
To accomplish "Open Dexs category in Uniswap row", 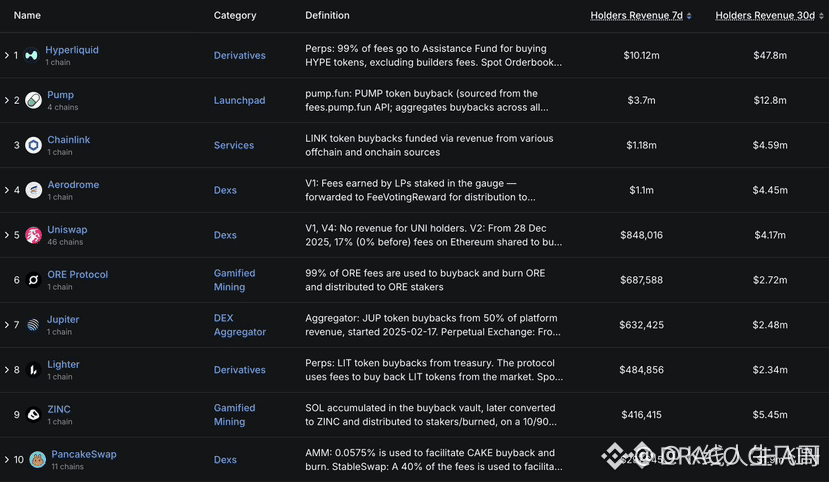I will click(225, 235).
